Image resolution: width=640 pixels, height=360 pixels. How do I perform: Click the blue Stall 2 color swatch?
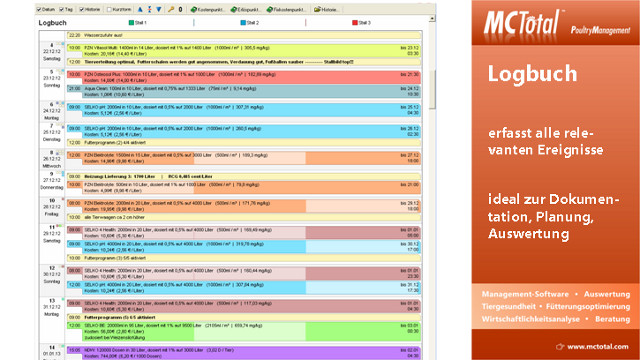click(x=243, y=23)
